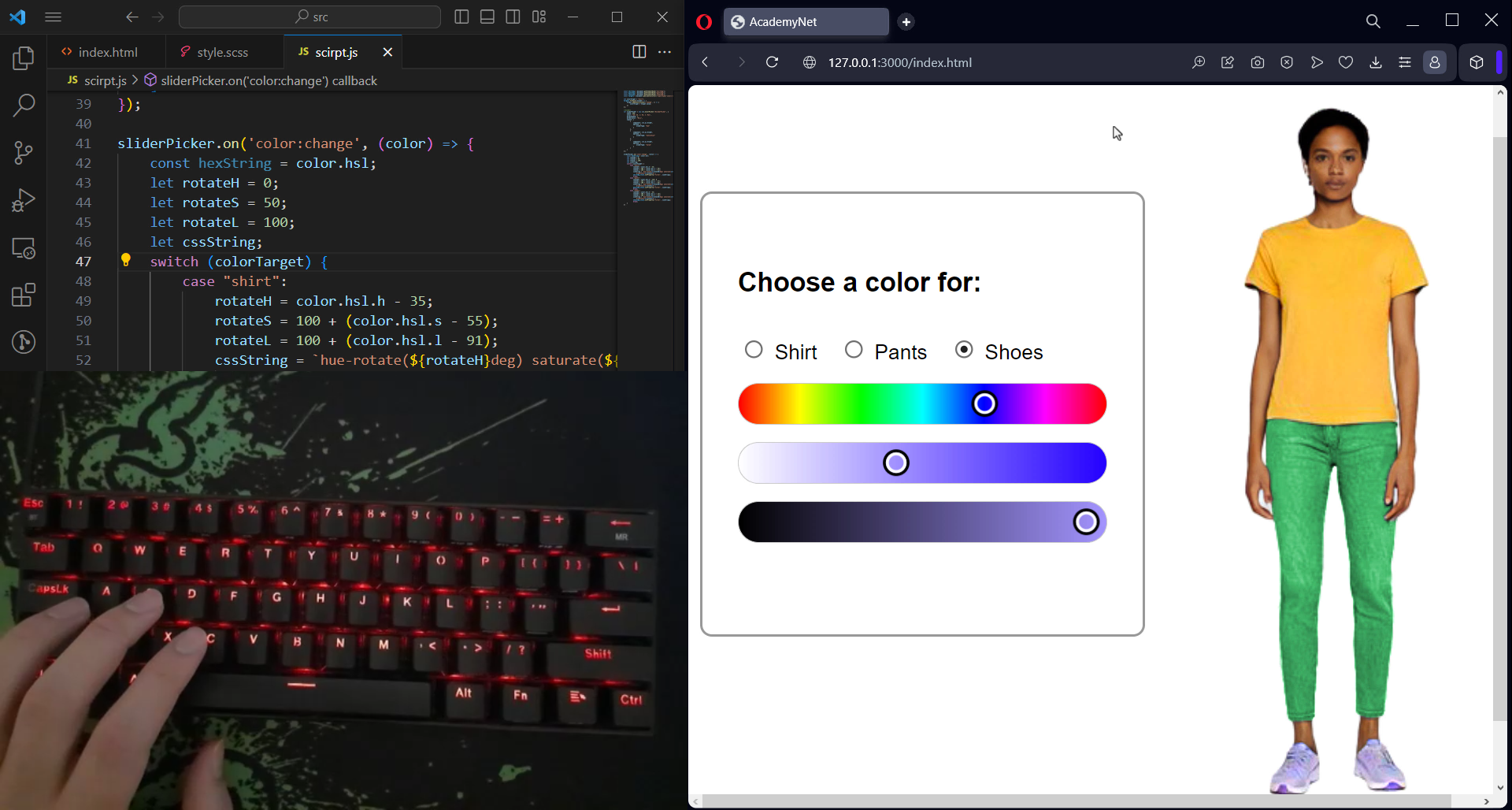The image size is (1512, 810).
Task: Select the Shirt radio button
Action: click(x=754, y=349)
